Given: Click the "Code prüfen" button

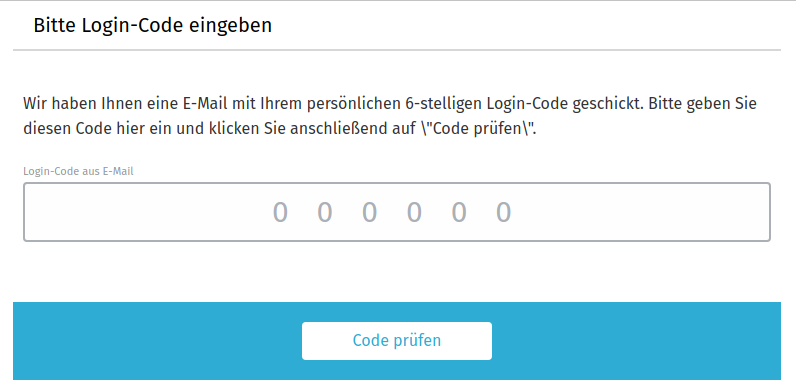Looking at the screenshot, I should tap(396, 341).
